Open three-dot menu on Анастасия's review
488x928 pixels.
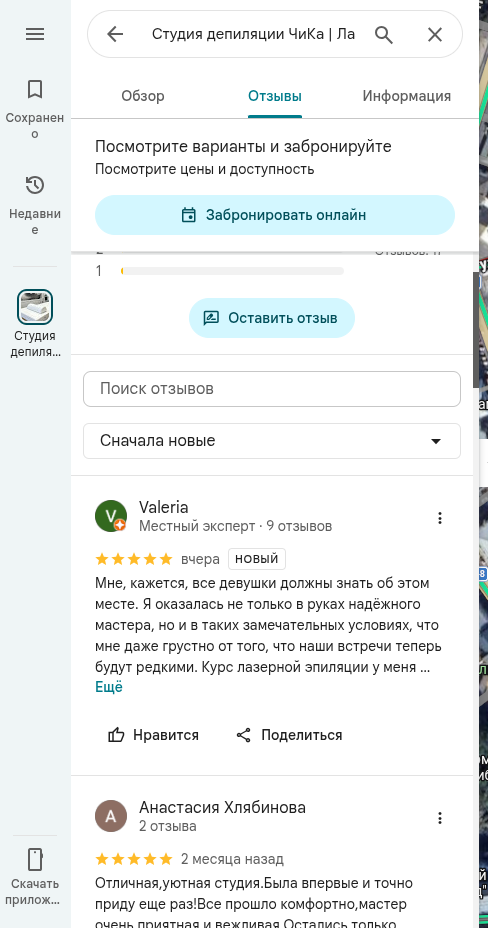(439, 818)
